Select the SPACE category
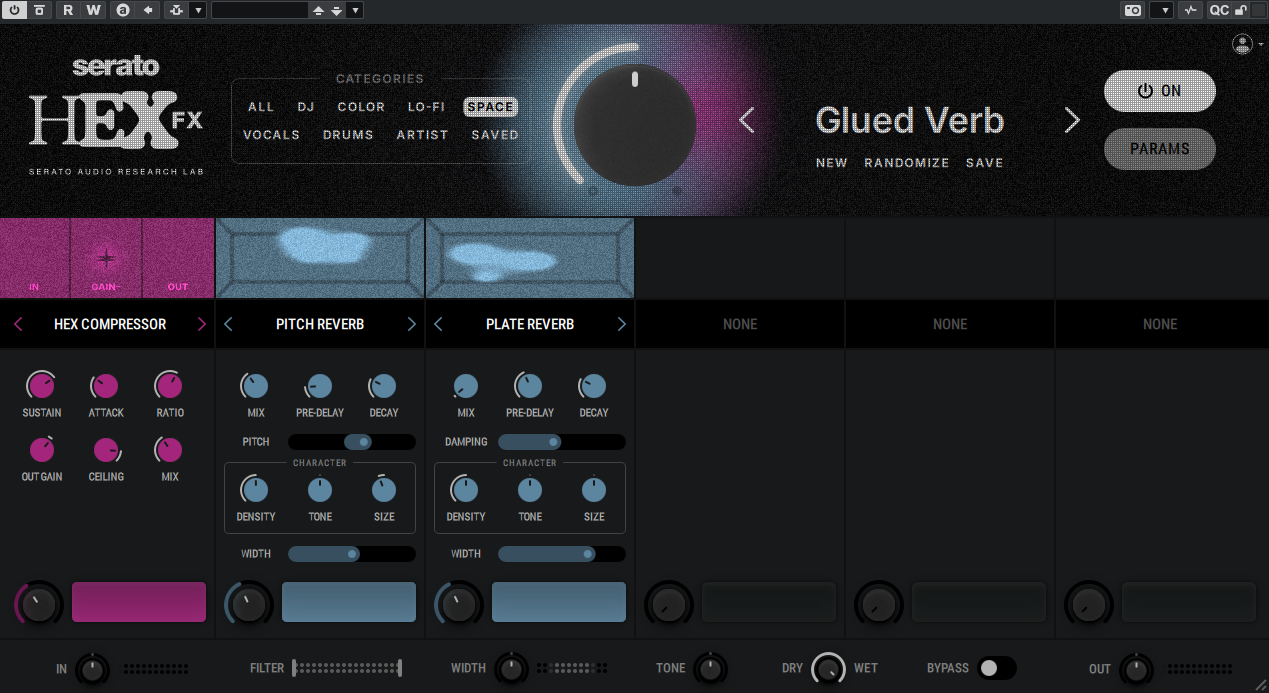This screenshot has height=693, width=1269. (x=490, y=107)
